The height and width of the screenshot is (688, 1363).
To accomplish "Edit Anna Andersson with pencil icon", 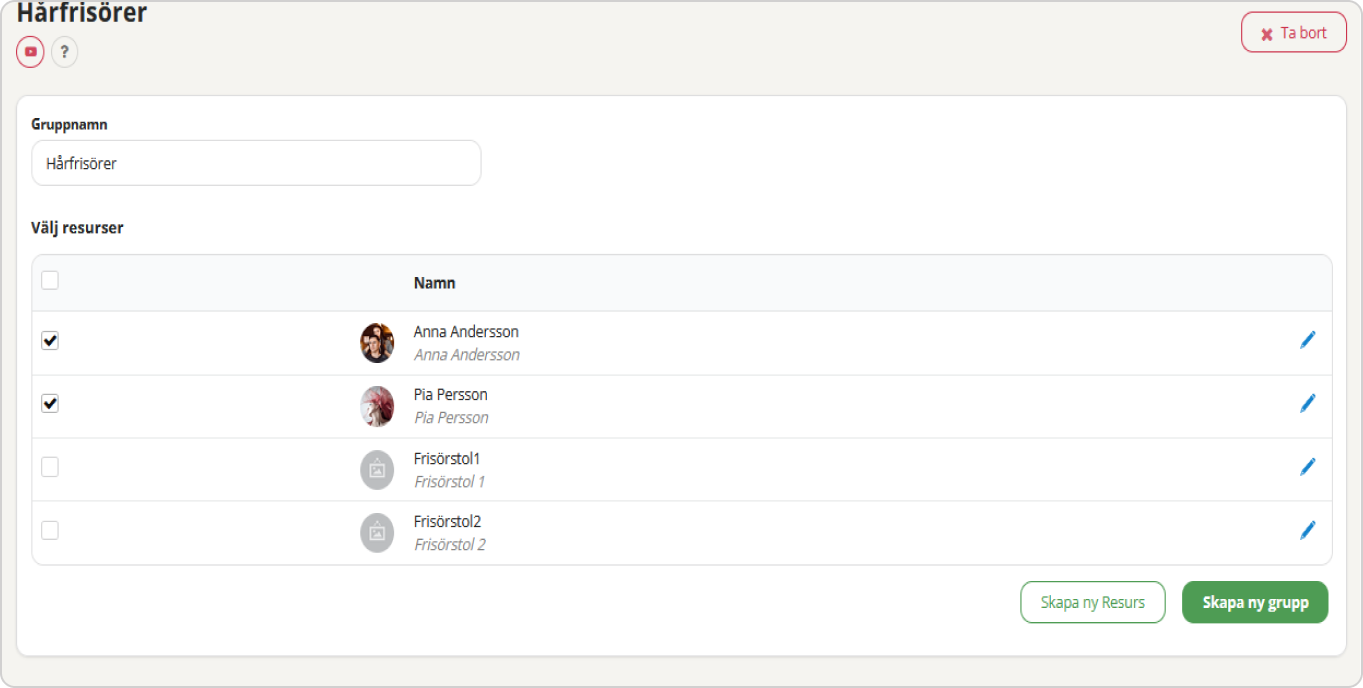I will click(1307, 340).
